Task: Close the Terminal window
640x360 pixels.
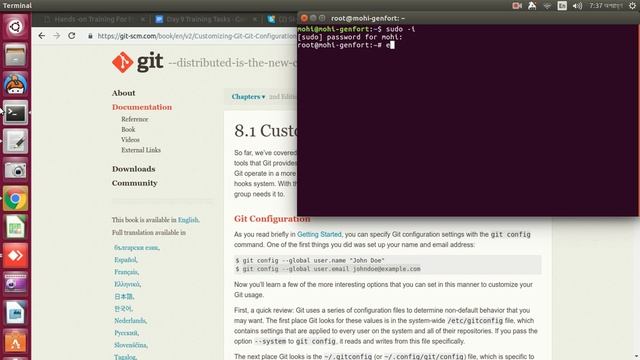Action: (304, 18)
